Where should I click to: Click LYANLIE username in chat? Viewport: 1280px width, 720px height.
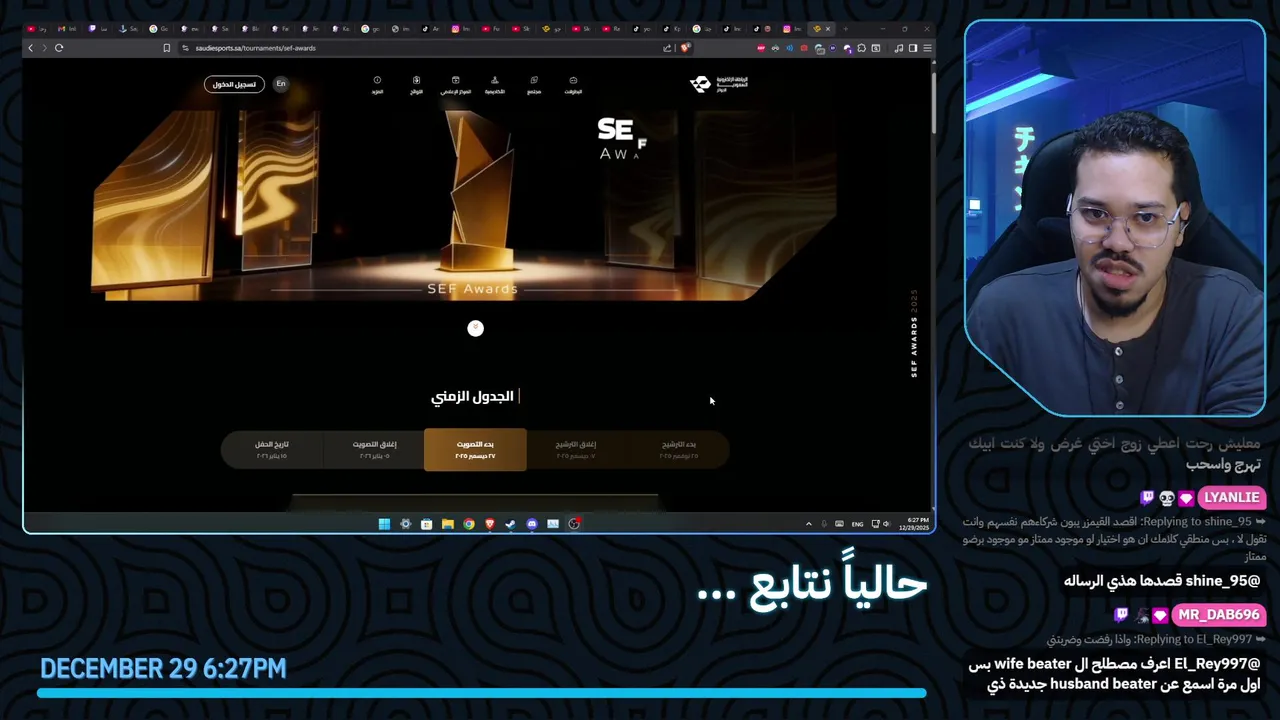[1231, 497]
